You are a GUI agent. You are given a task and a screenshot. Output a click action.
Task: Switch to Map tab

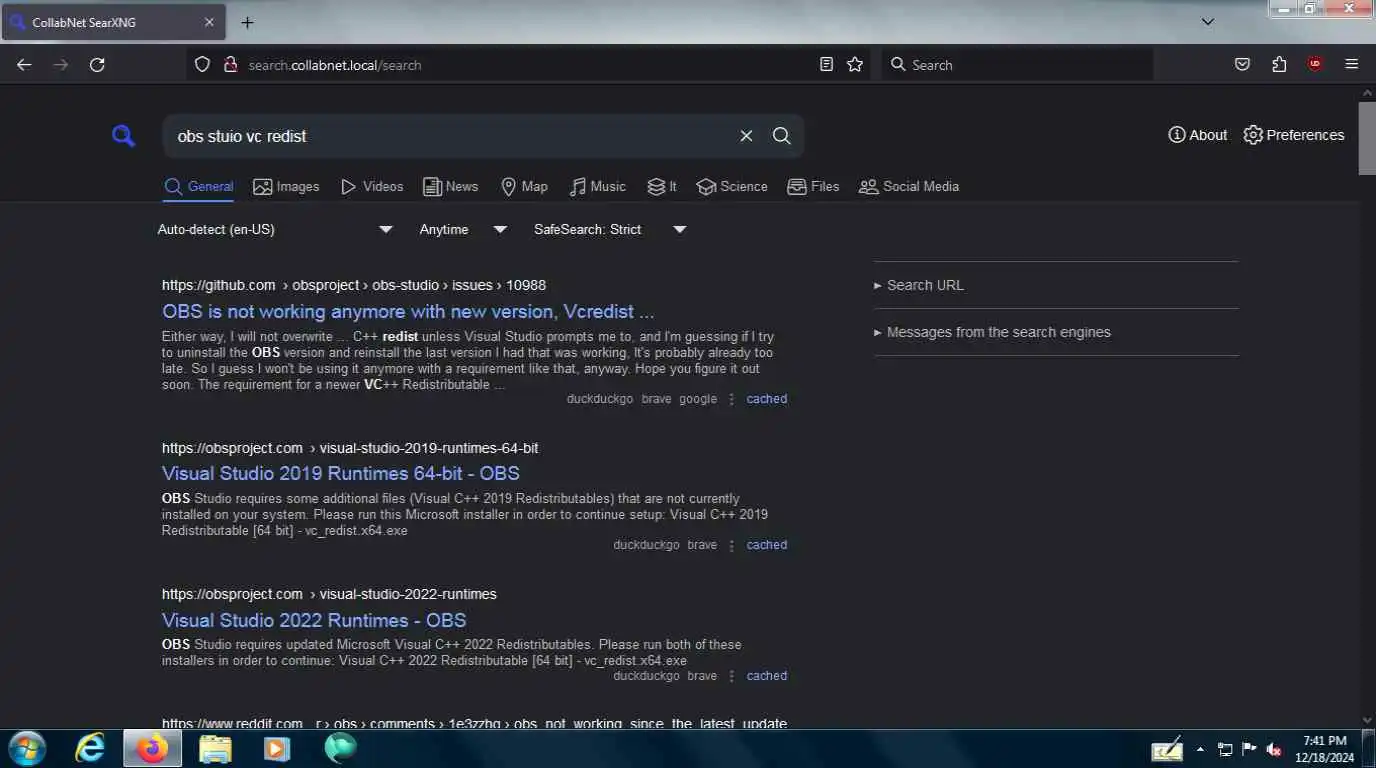click(524, 187)
